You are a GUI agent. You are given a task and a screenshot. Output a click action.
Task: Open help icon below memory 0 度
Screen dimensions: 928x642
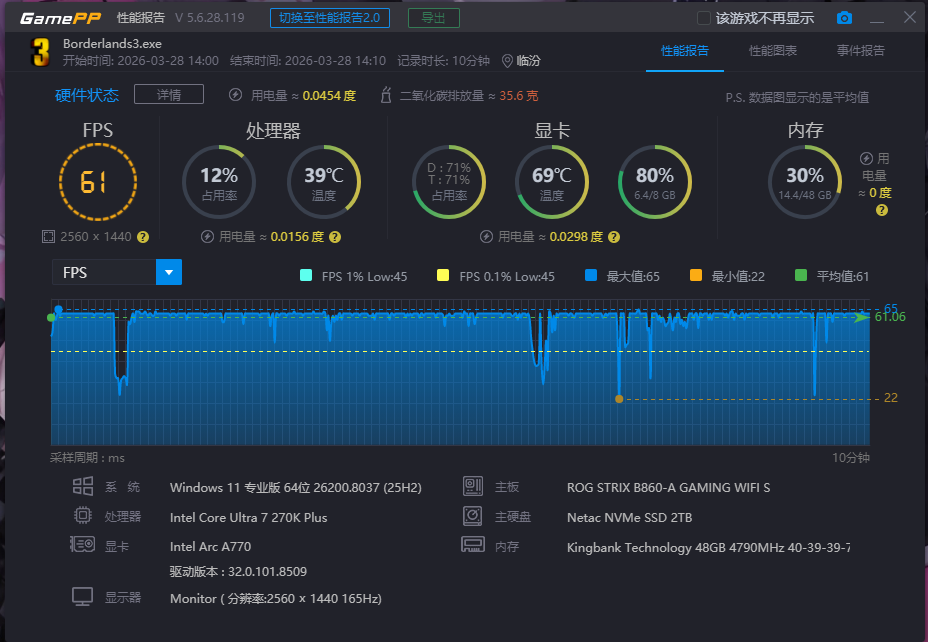[882, 210]
